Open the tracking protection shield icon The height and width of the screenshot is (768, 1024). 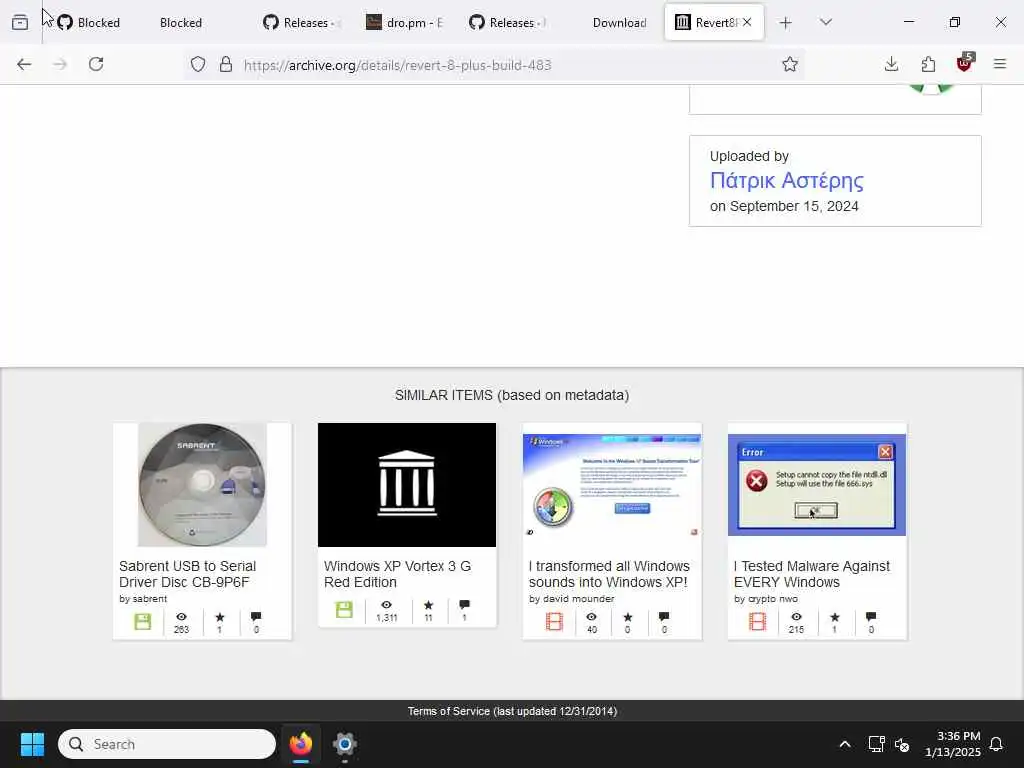[x=198, y=64]
